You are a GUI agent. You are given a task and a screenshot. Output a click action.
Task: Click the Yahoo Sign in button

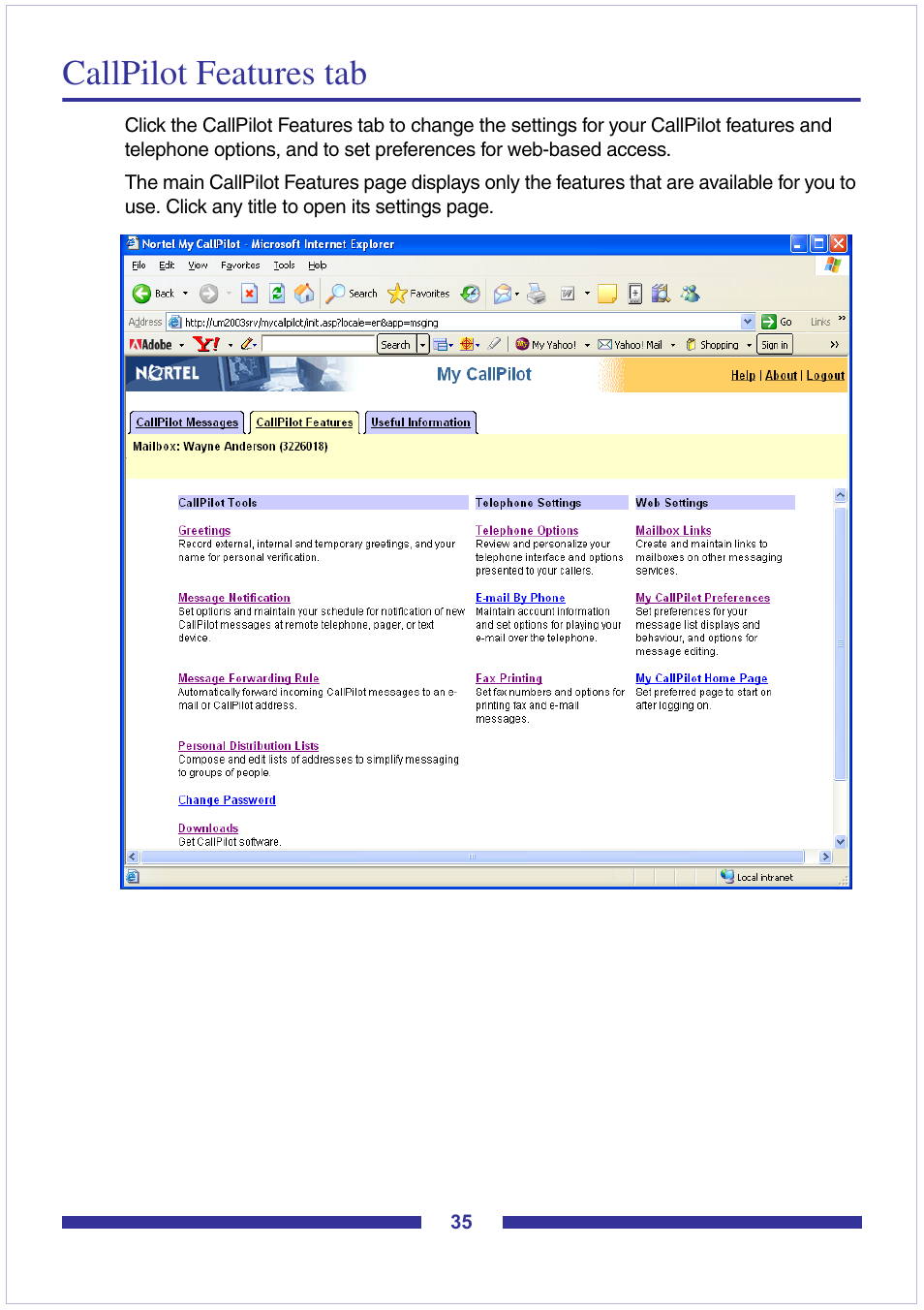(775, 345)
